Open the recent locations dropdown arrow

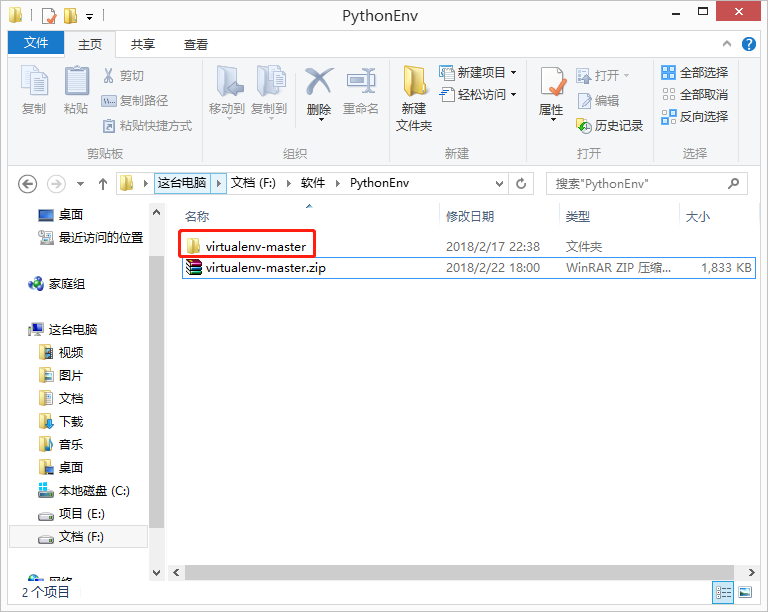[x=80, y=184]
